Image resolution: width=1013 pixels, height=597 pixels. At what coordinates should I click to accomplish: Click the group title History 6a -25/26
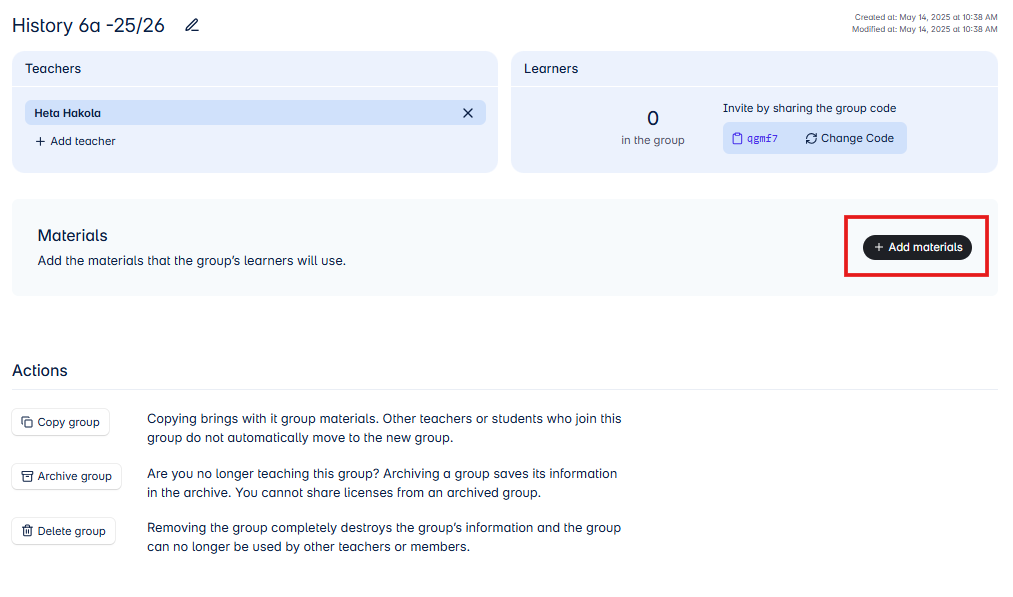(89, 25)
